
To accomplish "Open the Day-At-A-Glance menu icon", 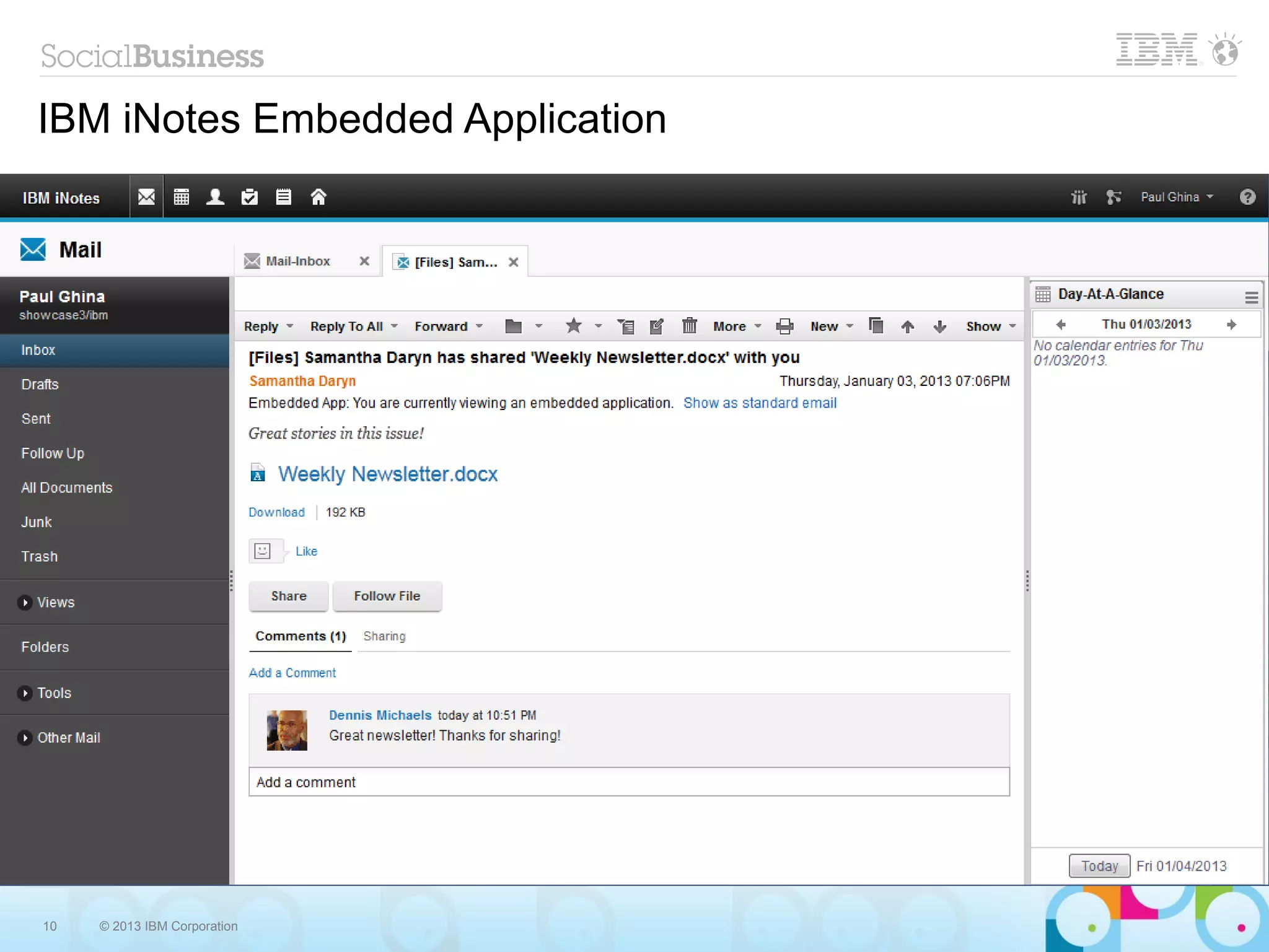I will [1251, 297].
